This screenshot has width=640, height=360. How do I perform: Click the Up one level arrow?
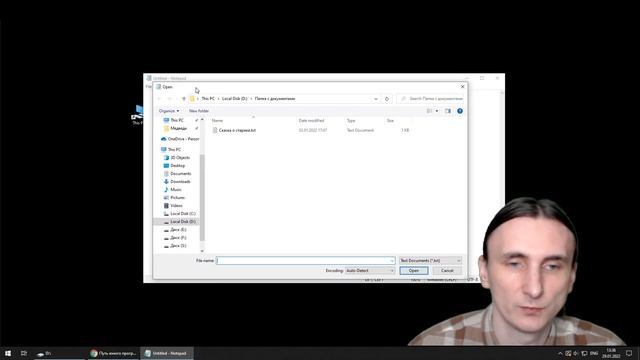(x=184, y=99)
